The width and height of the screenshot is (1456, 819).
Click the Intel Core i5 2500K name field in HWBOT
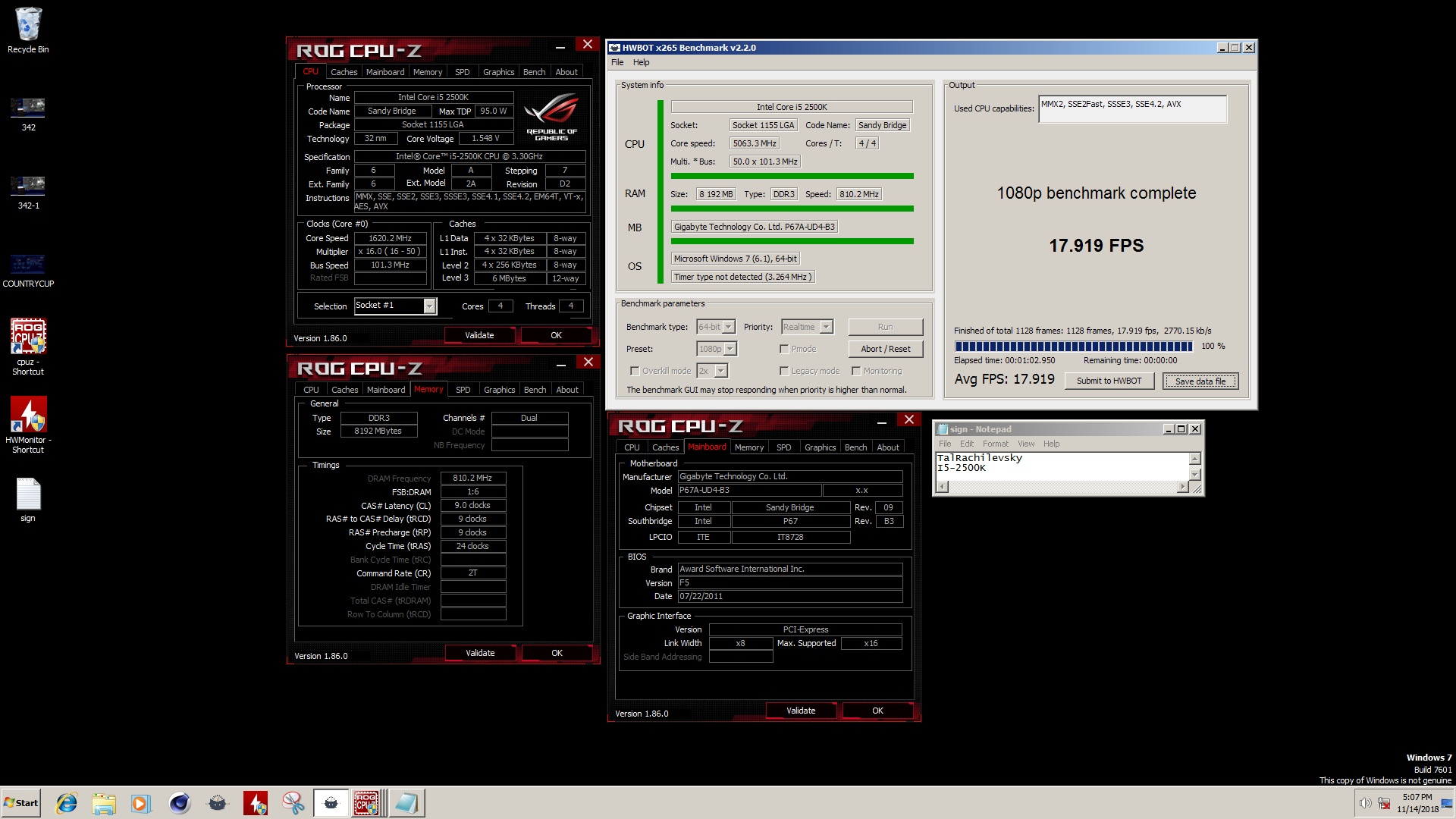[792, 107]
